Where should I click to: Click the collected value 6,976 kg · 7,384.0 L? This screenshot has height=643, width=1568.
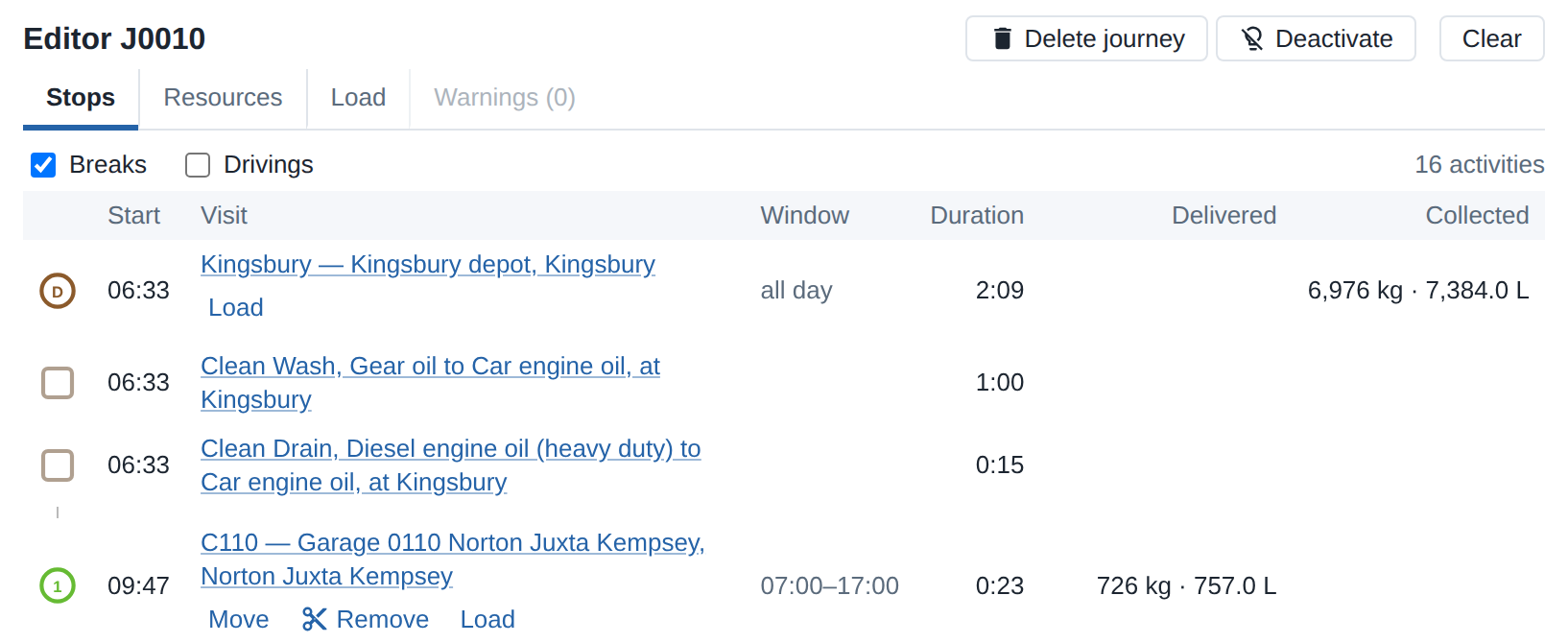coord(1418,291)
